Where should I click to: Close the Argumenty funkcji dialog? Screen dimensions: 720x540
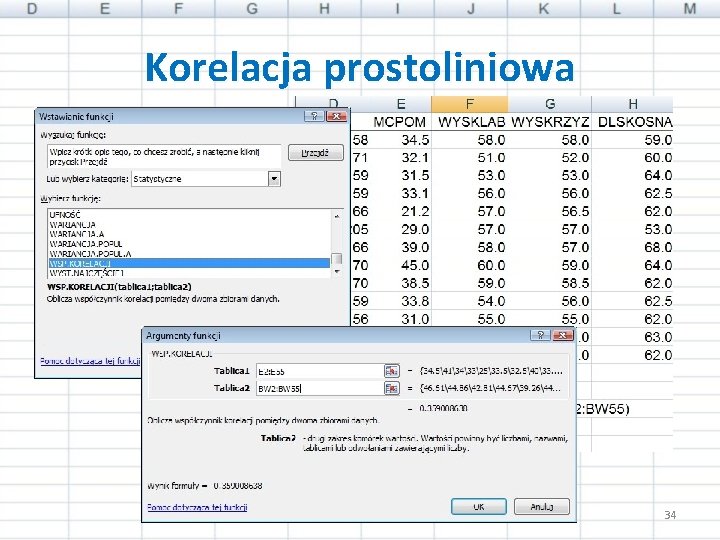[x=562, y=335]
